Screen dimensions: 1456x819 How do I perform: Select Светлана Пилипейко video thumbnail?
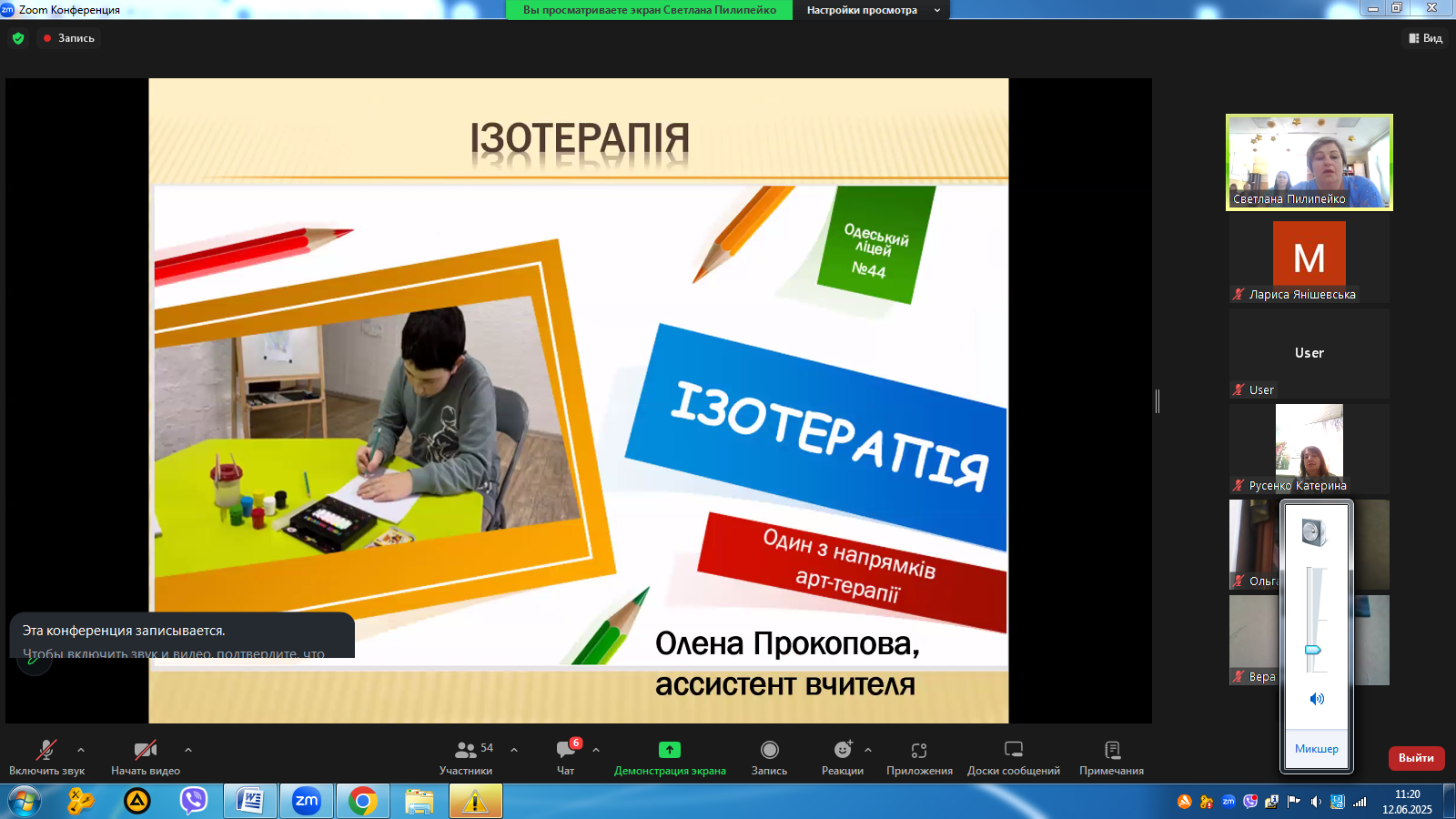click(x=1309, y=162)
